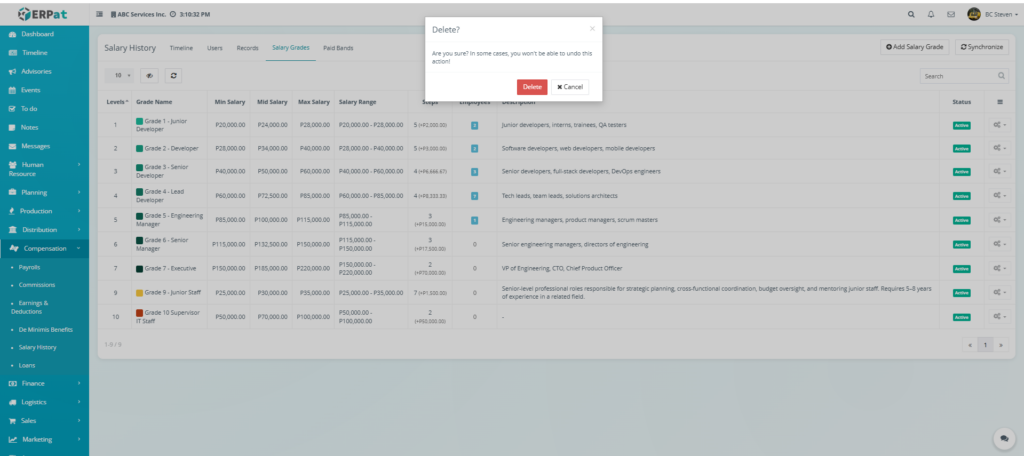The width and height of the screenshot is (1024, 456).
Task: Click the employees count badge for Grade 5
Action: (474, 220)
